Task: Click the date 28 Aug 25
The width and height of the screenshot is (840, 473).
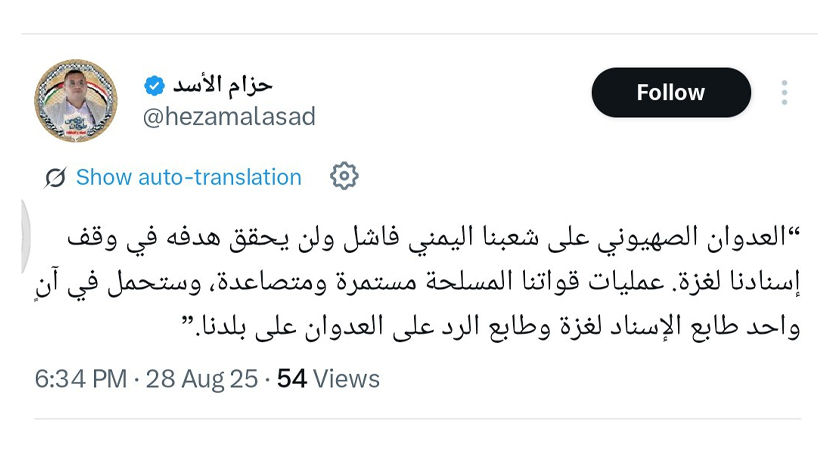Action: 202,379
